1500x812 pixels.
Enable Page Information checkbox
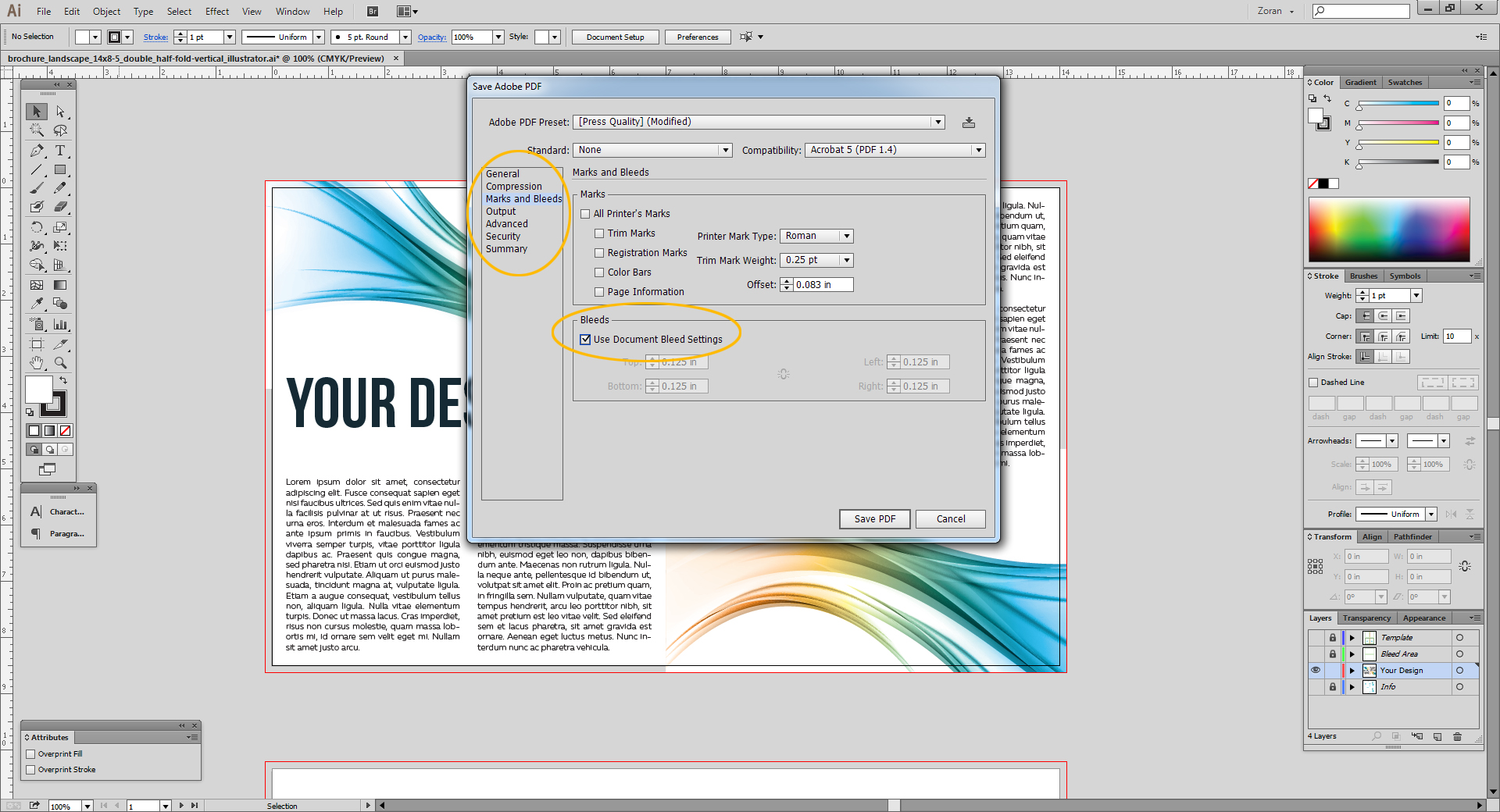pyautogui.click(x=599, y=292)
